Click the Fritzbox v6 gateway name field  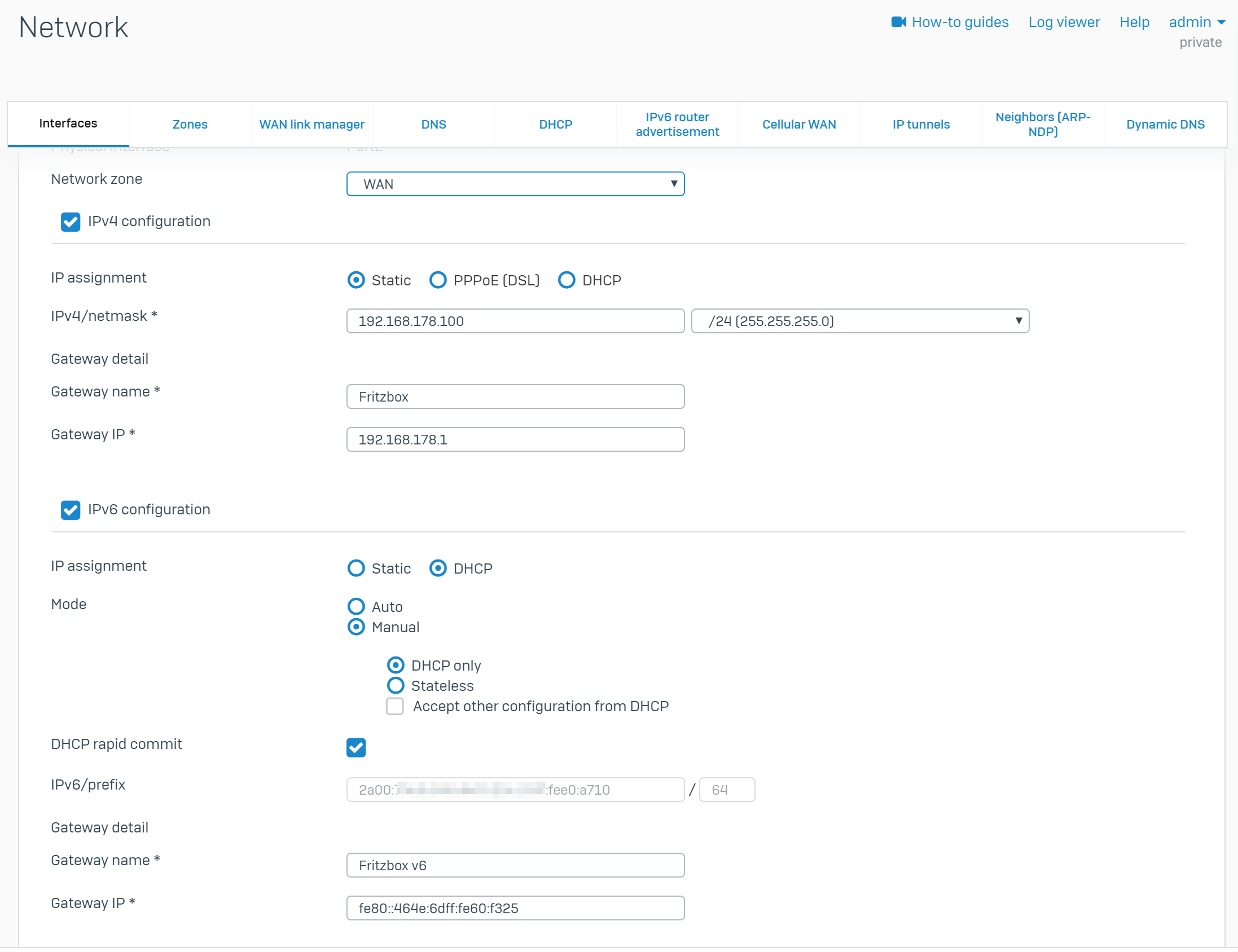point(515,865)
